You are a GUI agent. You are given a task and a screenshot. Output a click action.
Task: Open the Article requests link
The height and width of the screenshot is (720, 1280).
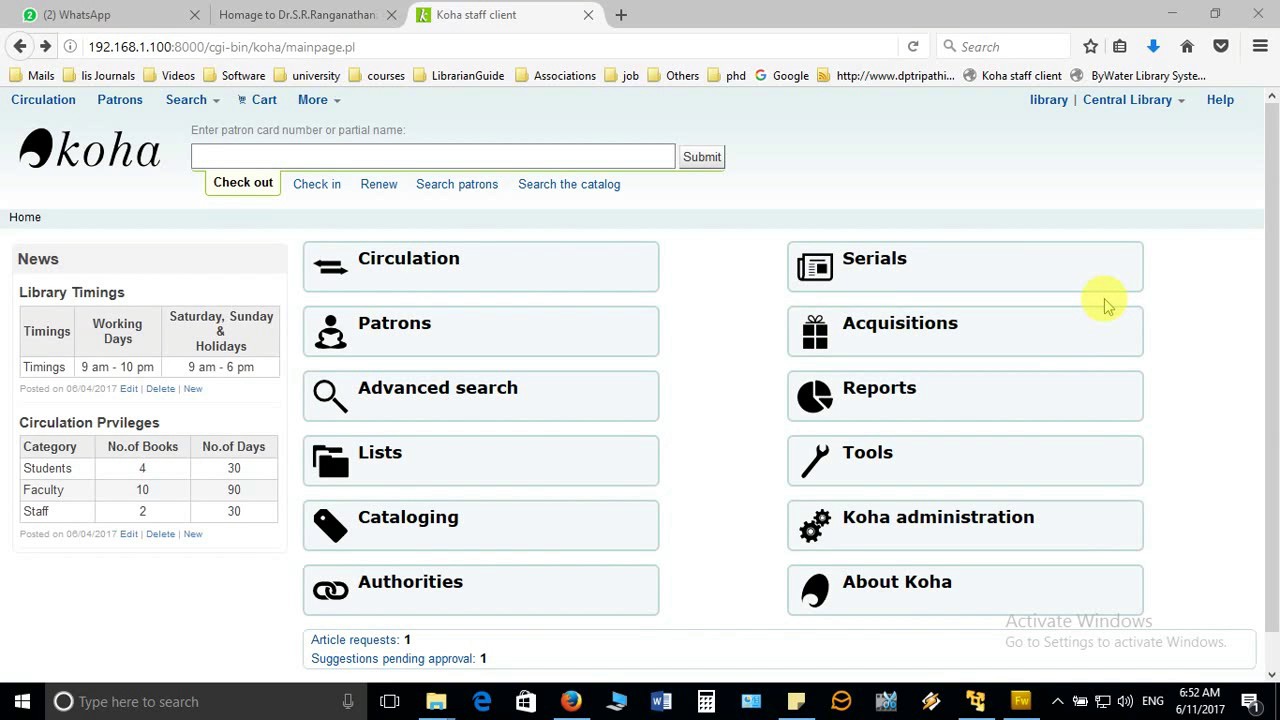coord(354,640)
